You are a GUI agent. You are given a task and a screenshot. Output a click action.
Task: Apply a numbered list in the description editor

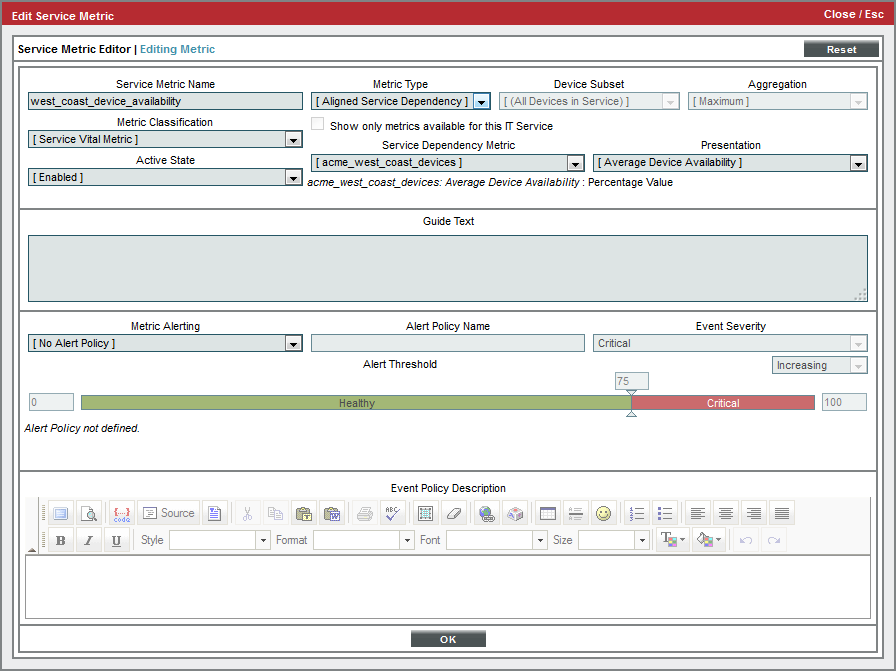click(x=636, y=512)
